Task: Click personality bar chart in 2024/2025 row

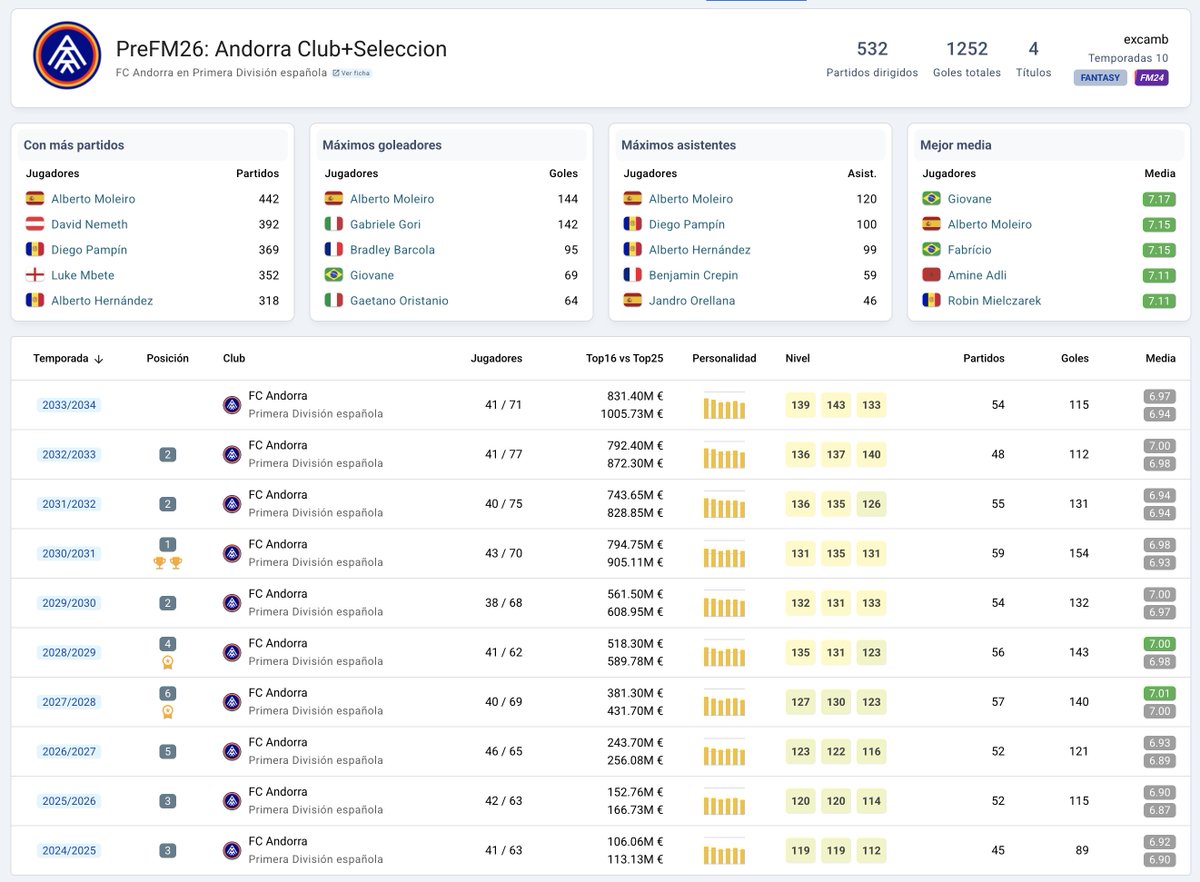Action: (724, 852)
